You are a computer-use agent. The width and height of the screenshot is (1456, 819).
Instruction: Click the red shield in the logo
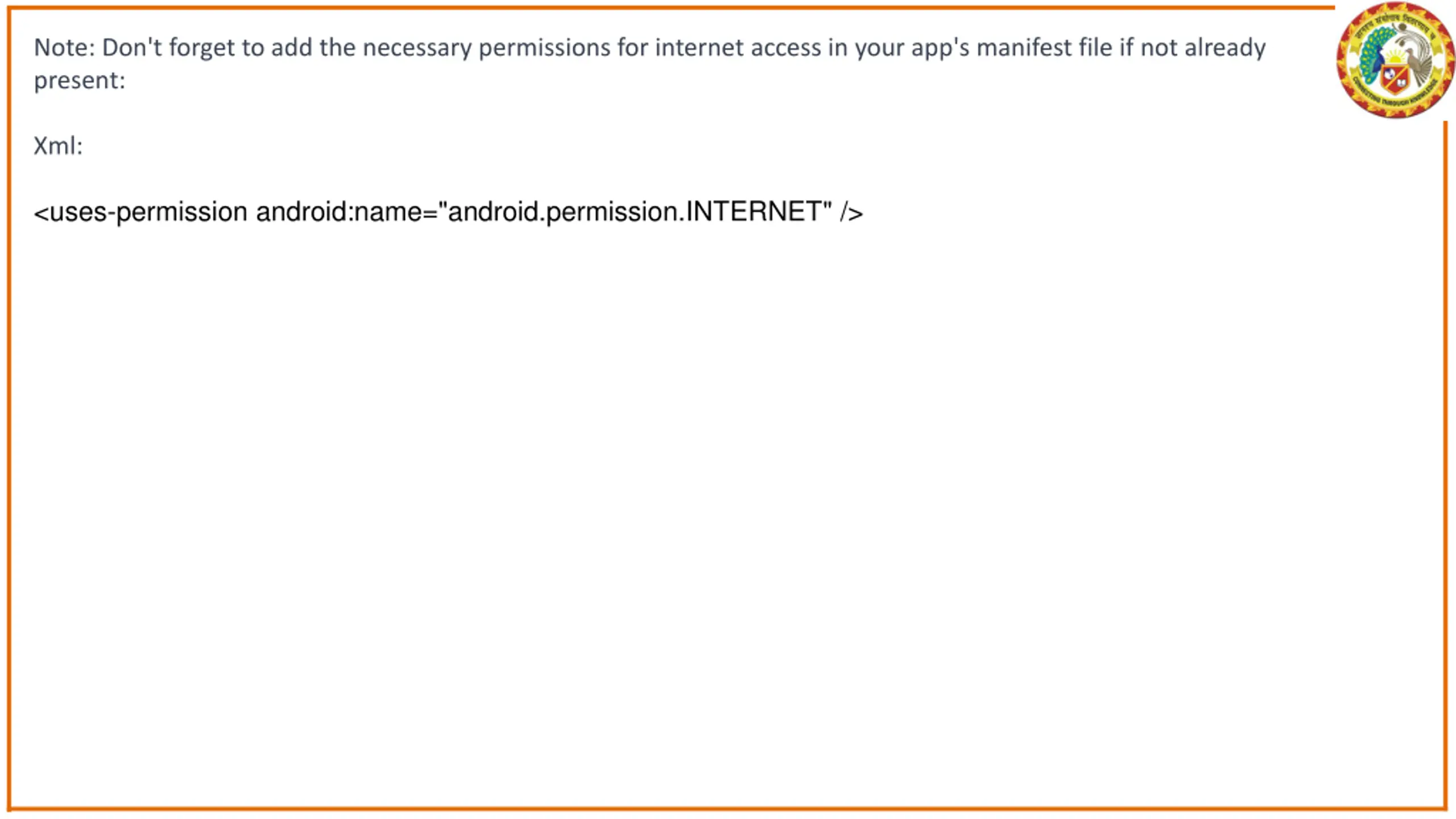[1394, 80]
